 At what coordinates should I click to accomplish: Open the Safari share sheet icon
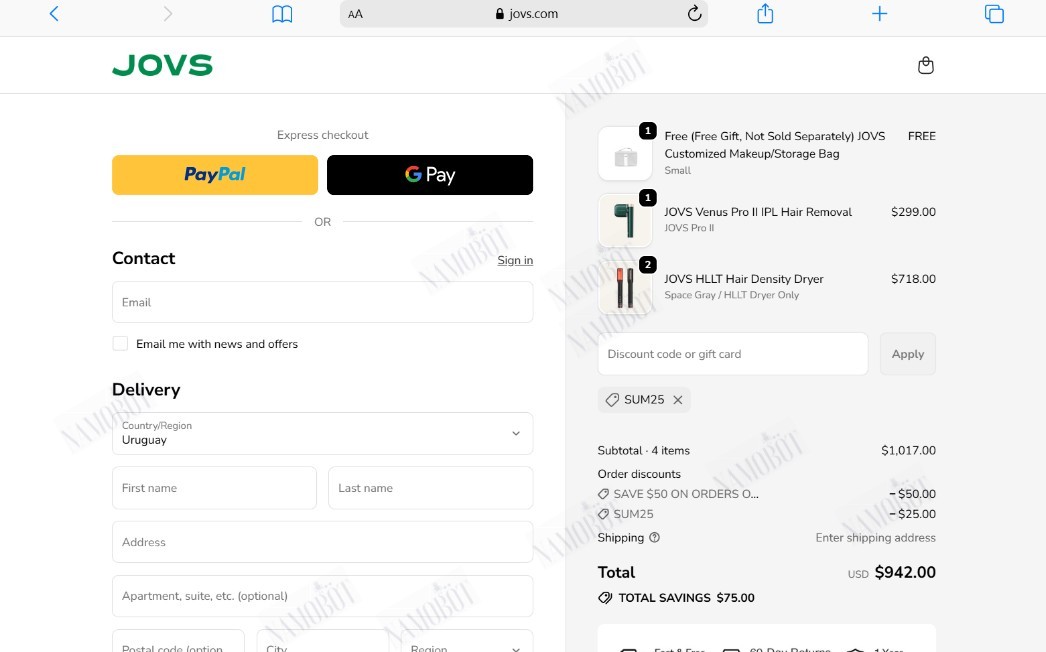click(765, 13)
